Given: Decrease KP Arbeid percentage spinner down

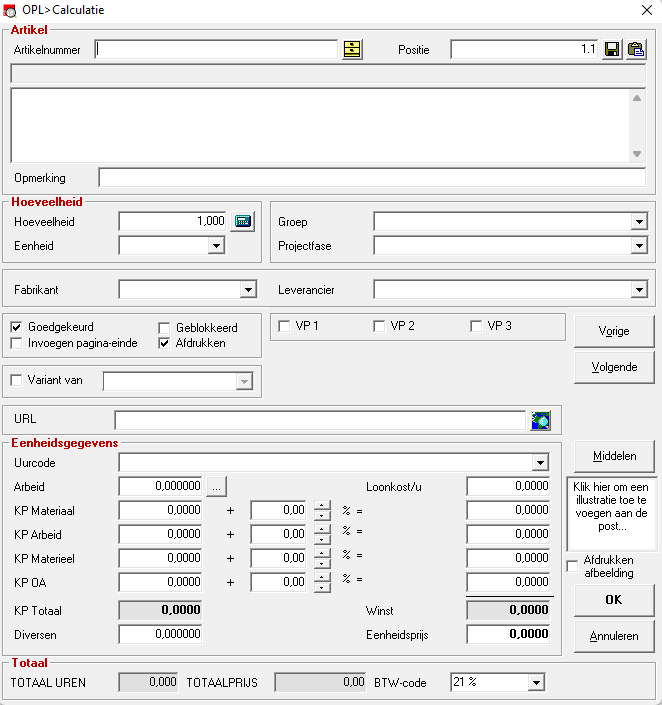Looking at the screenshot, I should [322, 540].
